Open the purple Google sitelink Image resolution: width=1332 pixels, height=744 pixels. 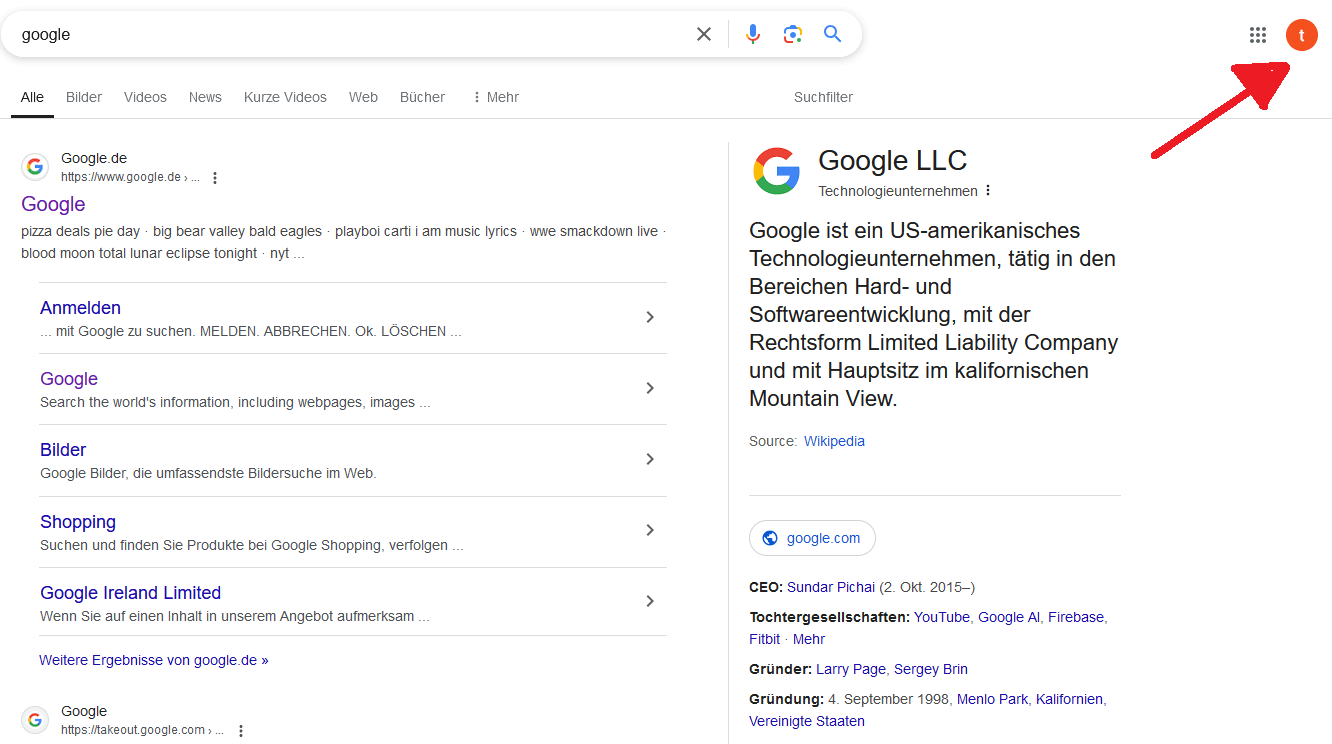[69, 379]
